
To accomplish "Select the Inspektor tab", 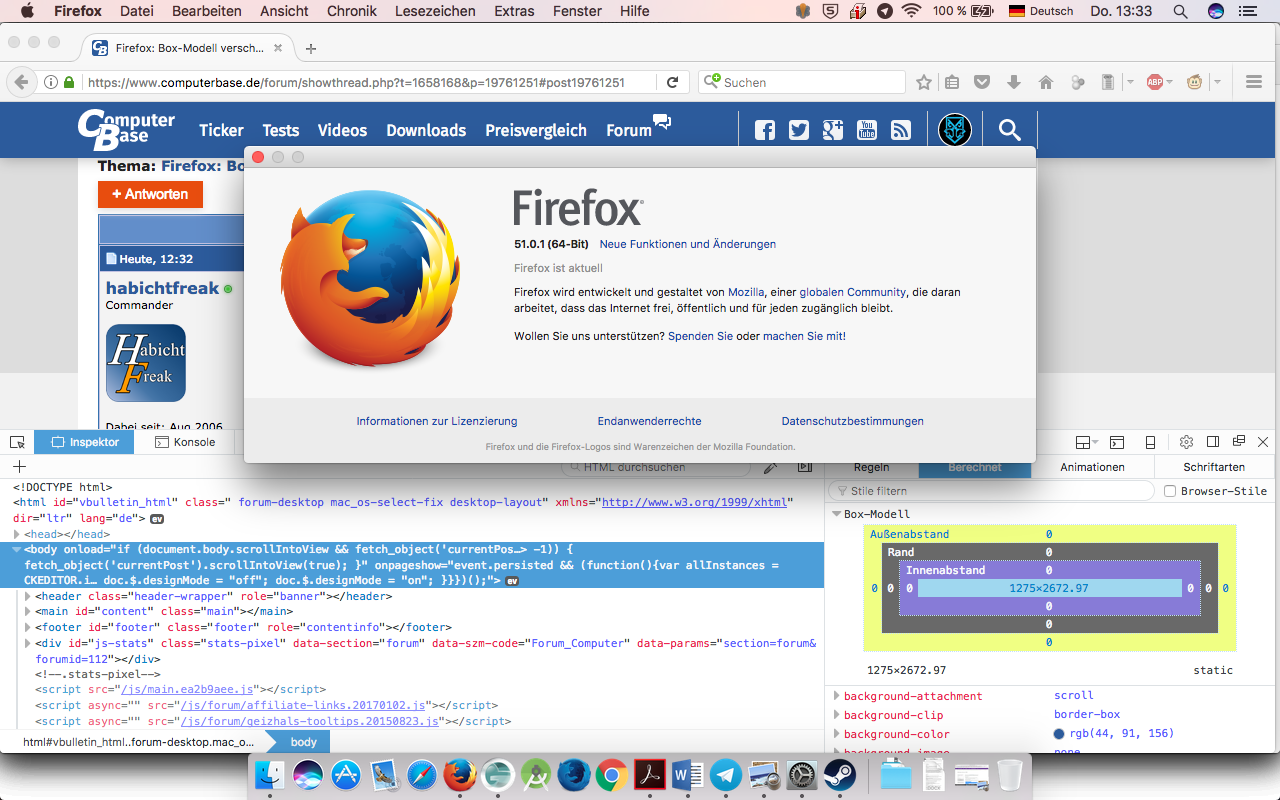I will (x=85, y=442).
